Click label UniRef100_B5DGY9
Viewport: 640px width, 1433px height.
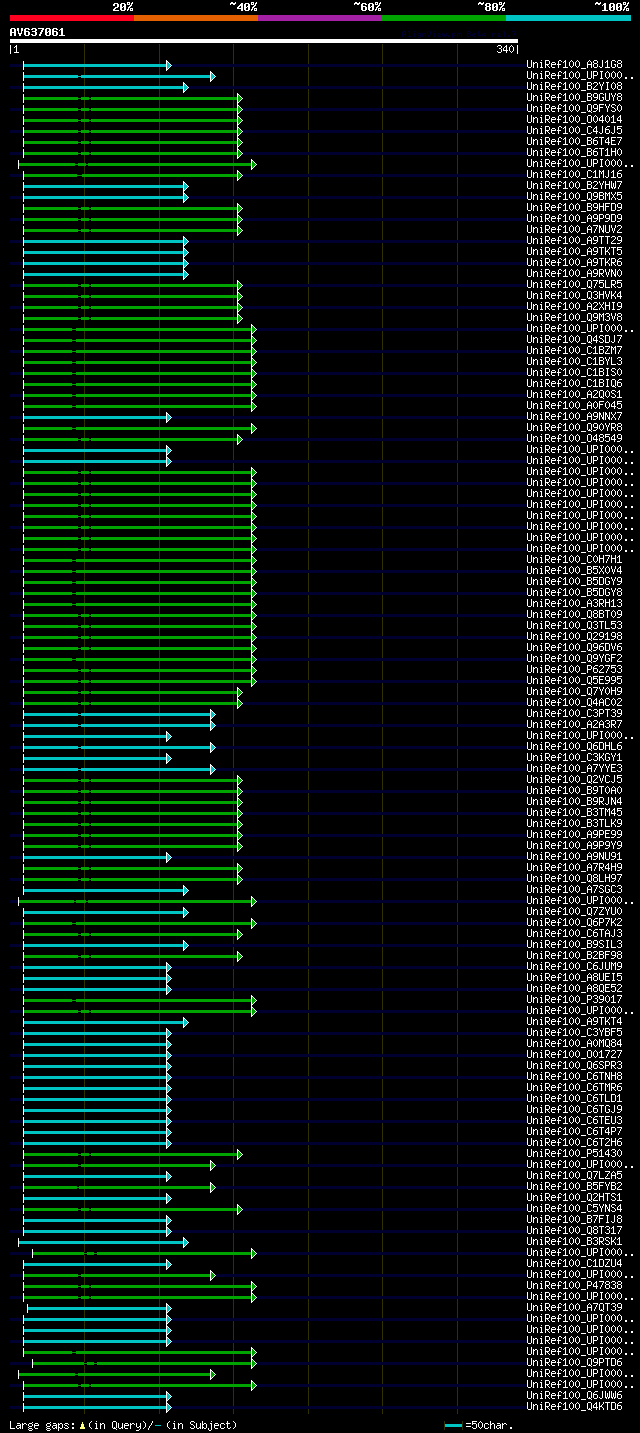coord(574,582)
